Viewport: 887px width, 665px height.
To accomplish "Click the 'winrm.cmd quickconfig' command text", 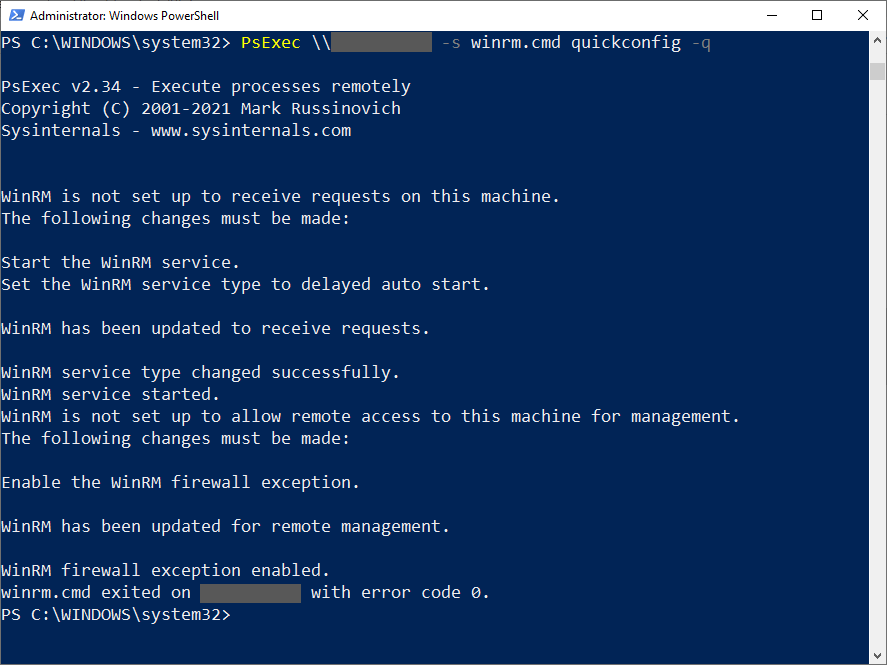I will click(576, 42).
